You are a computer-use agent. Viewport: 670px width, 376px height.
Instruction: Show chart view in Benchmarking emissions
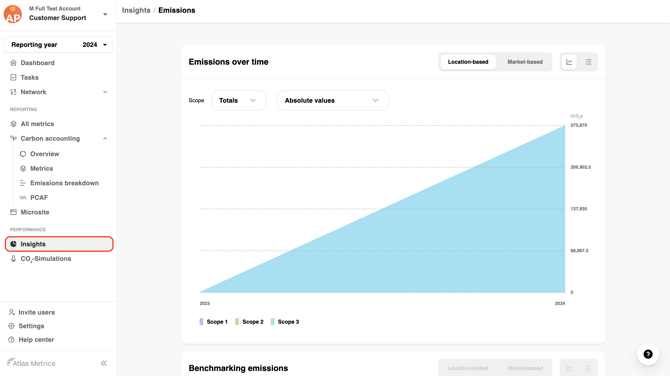pos(569,368)
